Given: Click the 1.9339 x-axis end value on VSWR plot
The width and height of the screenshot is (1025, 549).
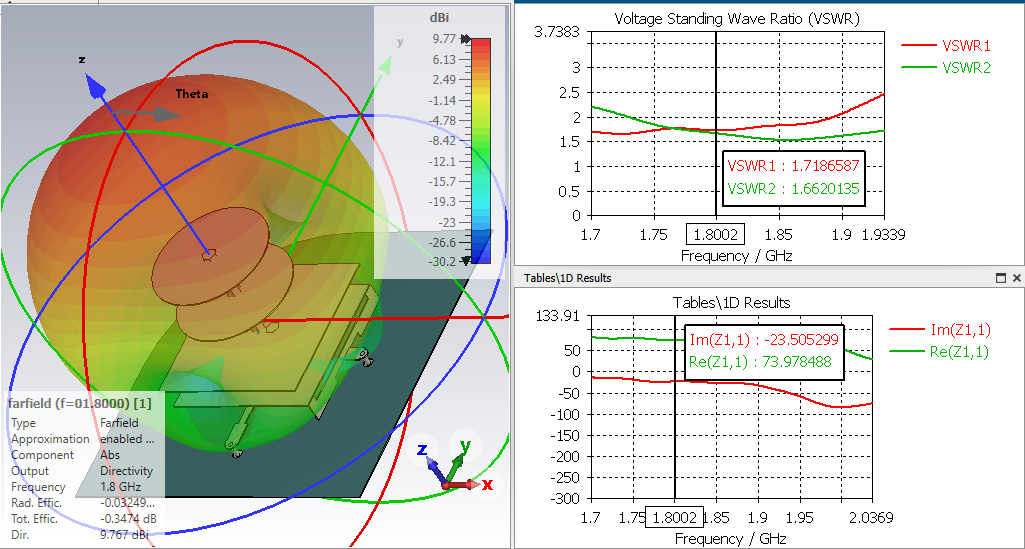Looking at the screenshot, I should click(884, 235).
